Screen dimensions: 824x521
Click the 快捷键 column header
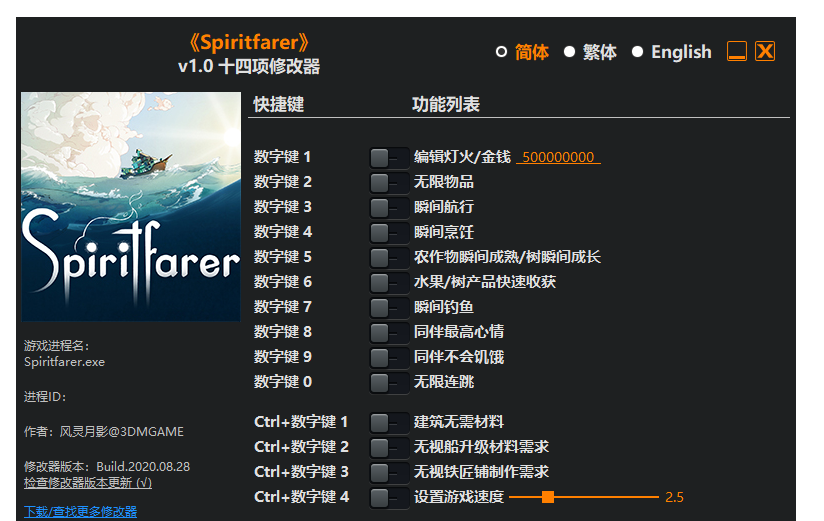279,104
